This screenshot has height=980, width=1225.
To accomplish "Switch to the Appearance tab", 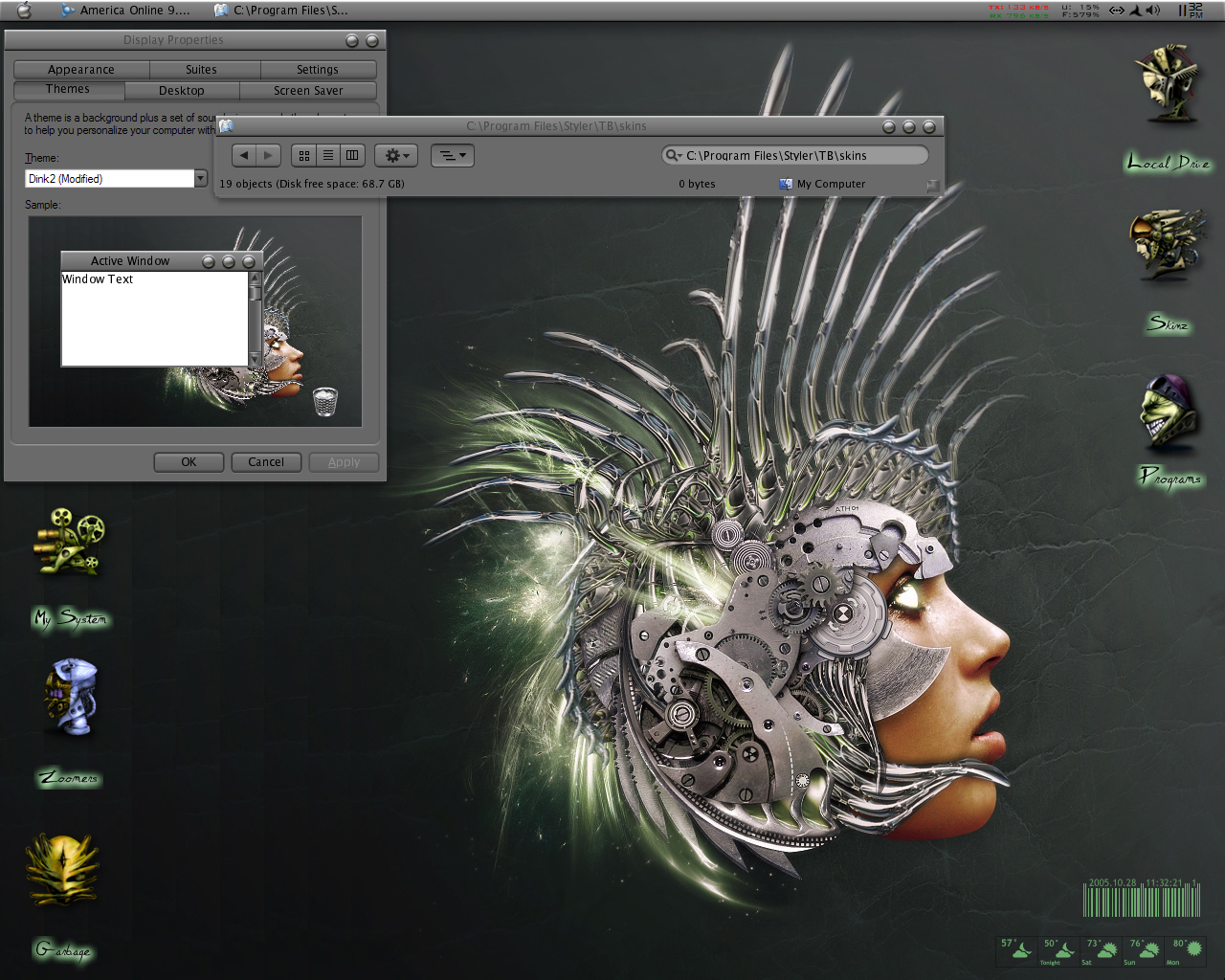I will [81, 70].
